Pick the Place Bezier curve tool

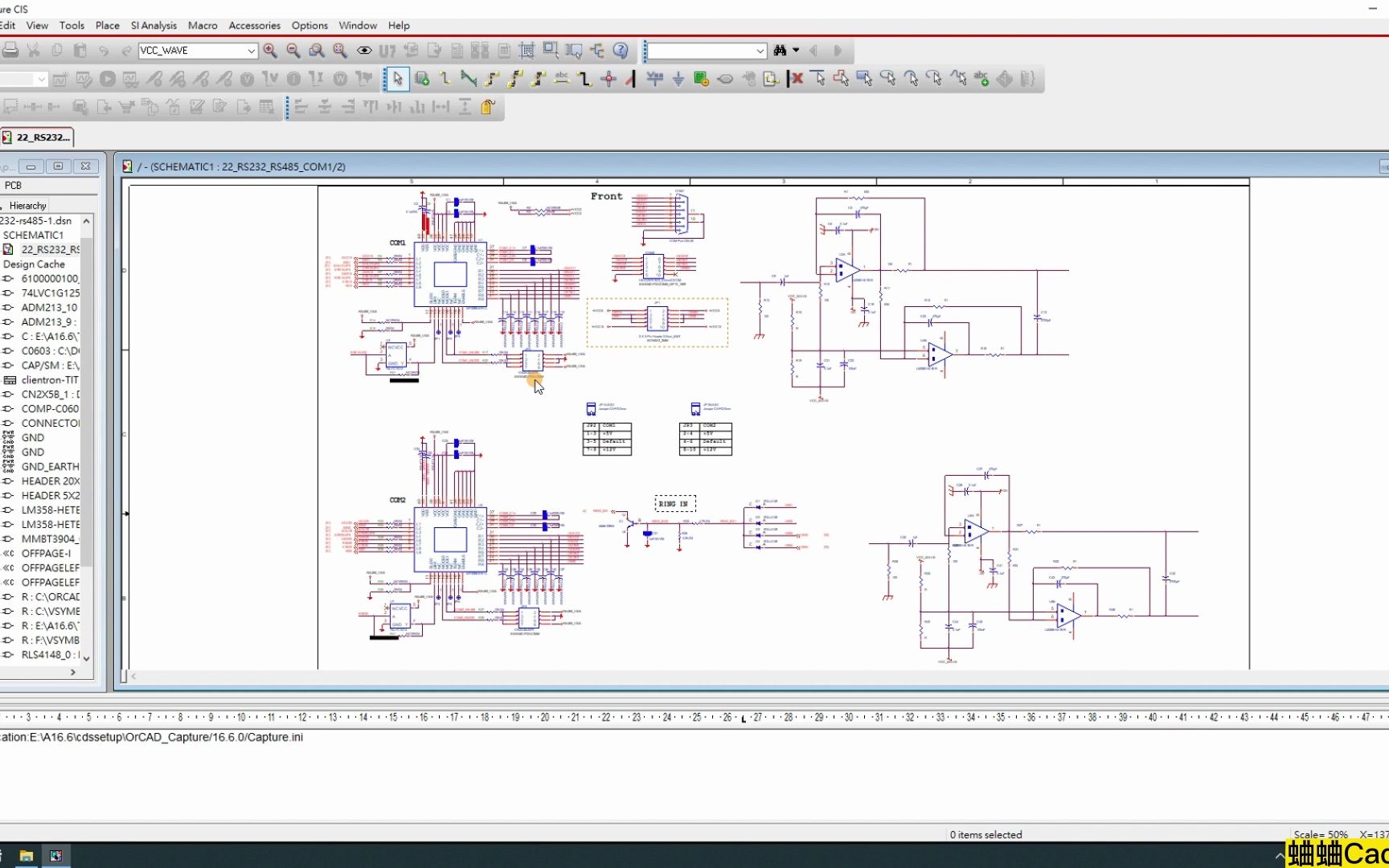point(958,79)
